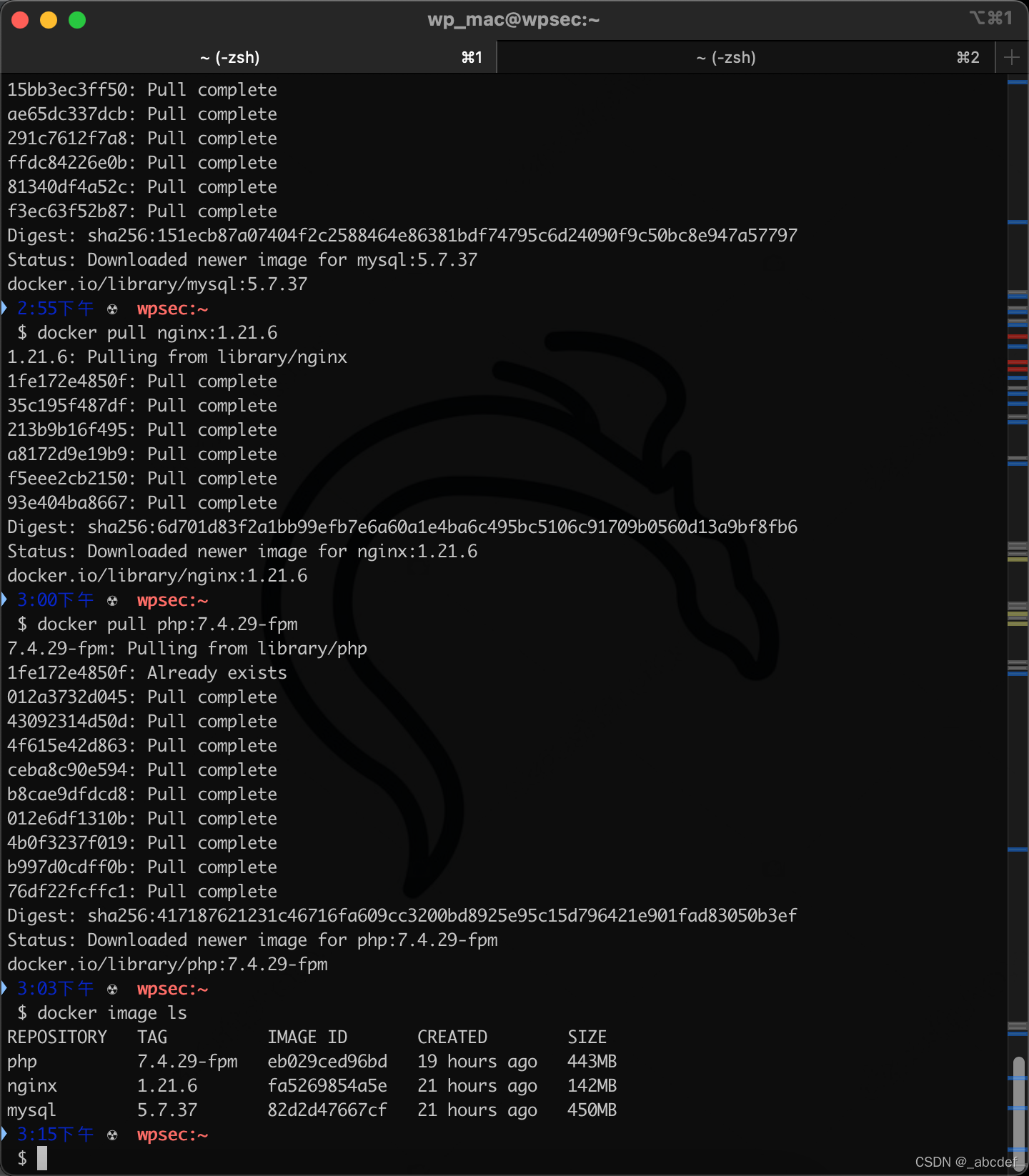Click the '76df22fcffc1: Pull complete' line
1029x1176 pixels.
pos(142,892)
